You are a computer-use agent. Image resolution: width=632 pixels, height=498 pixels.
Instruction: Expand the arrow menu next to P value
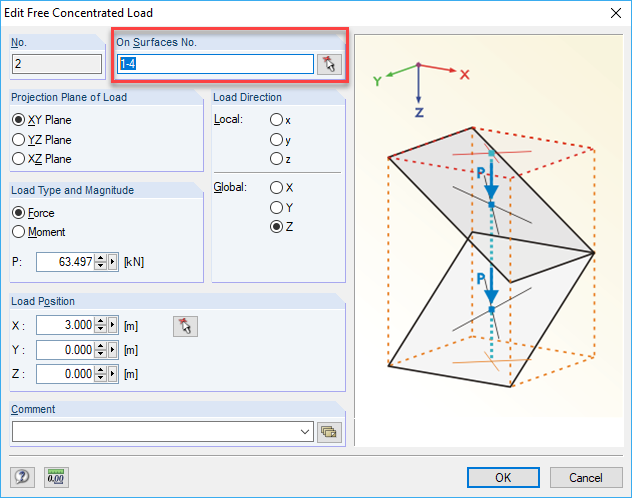tap(113, 262)
